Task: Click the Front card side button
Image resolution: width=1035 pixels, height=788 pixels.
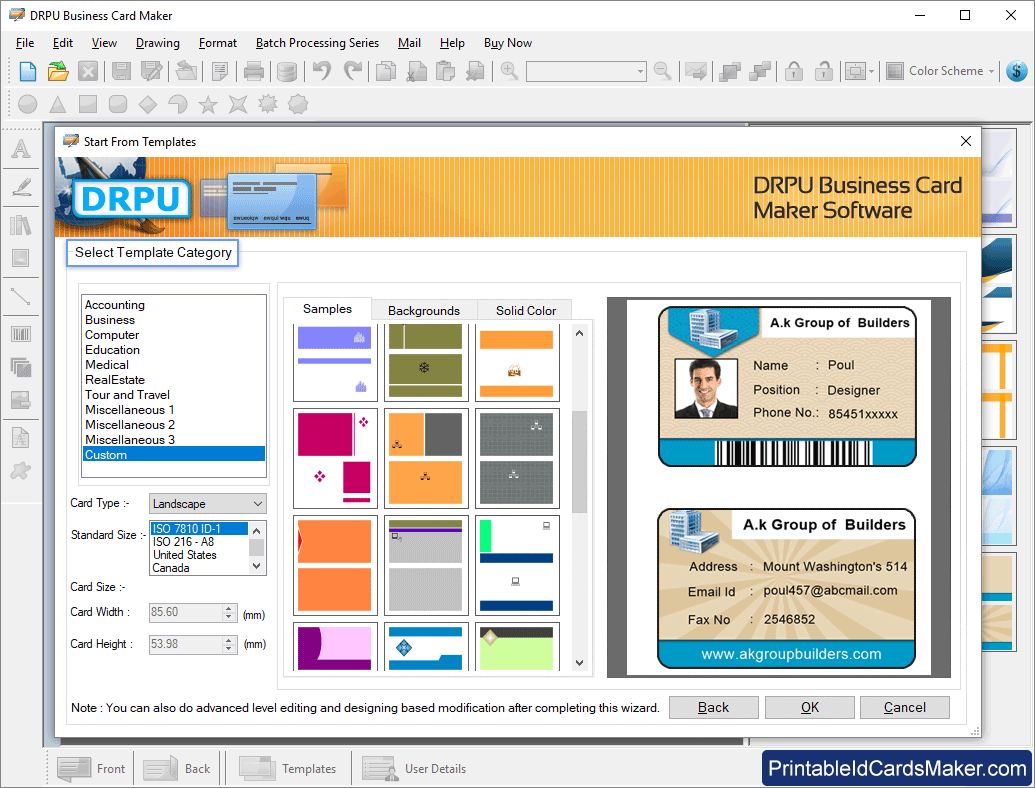Action: 91,769
